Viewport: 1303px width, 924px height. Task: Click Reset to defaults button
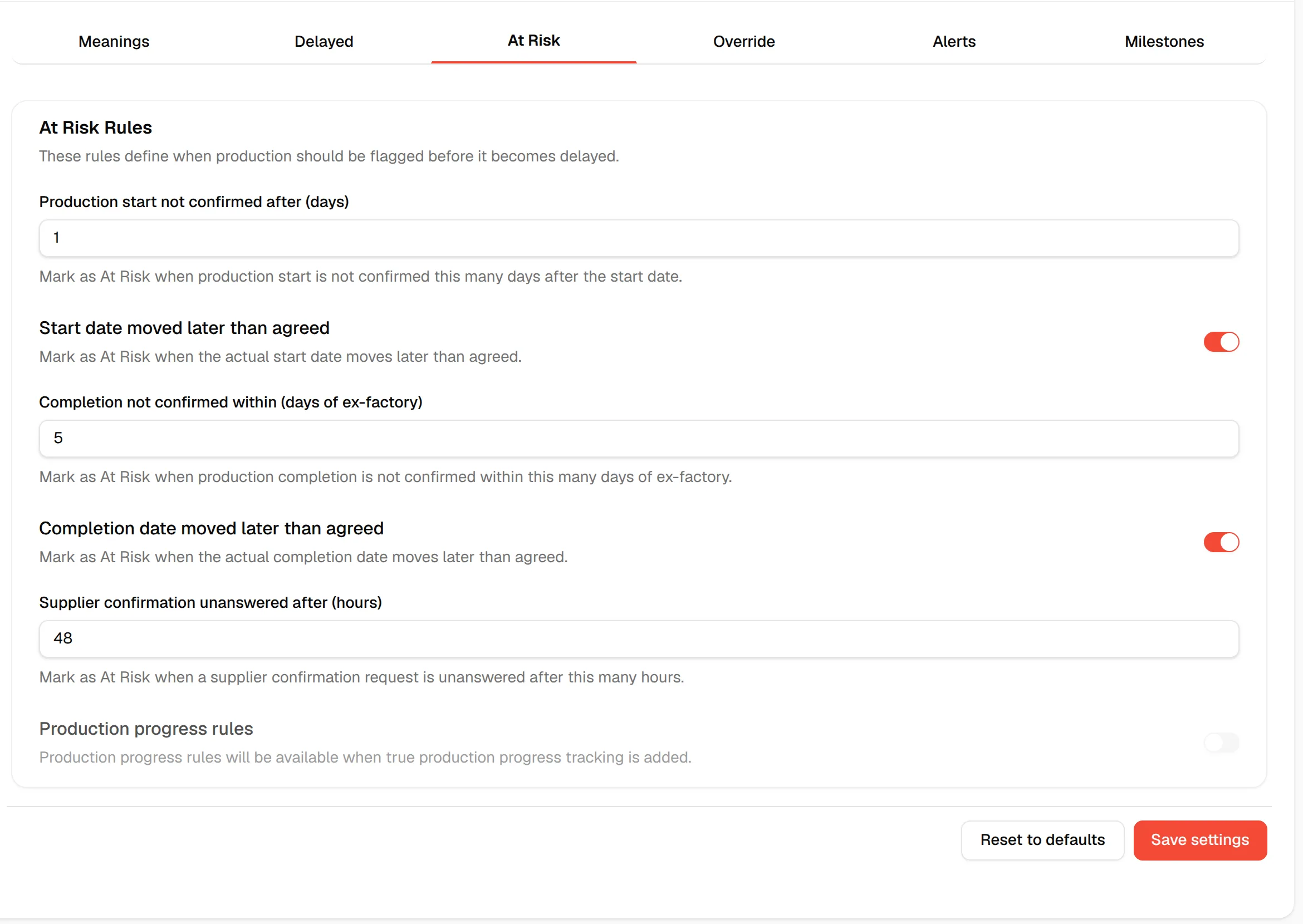pos(1042,840)
